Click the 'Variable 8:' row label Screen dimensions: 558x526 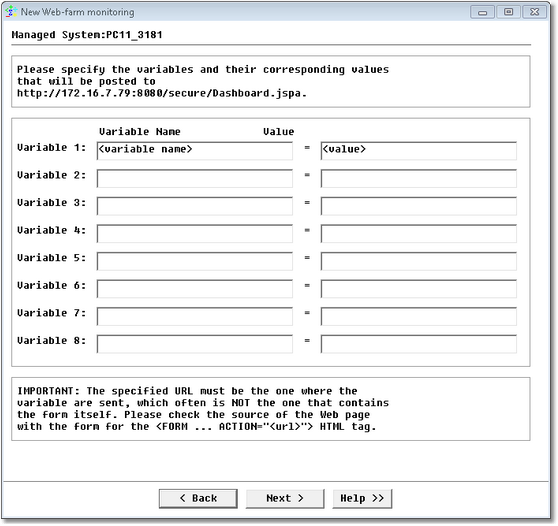52,341
